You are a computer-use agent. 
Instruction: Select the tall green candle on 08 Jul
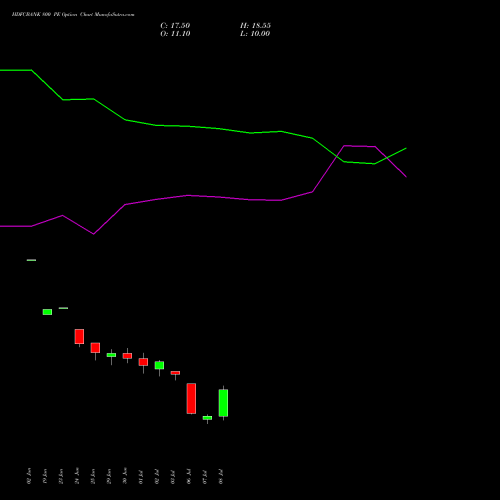pyautogui.click(x=223, y=403)
